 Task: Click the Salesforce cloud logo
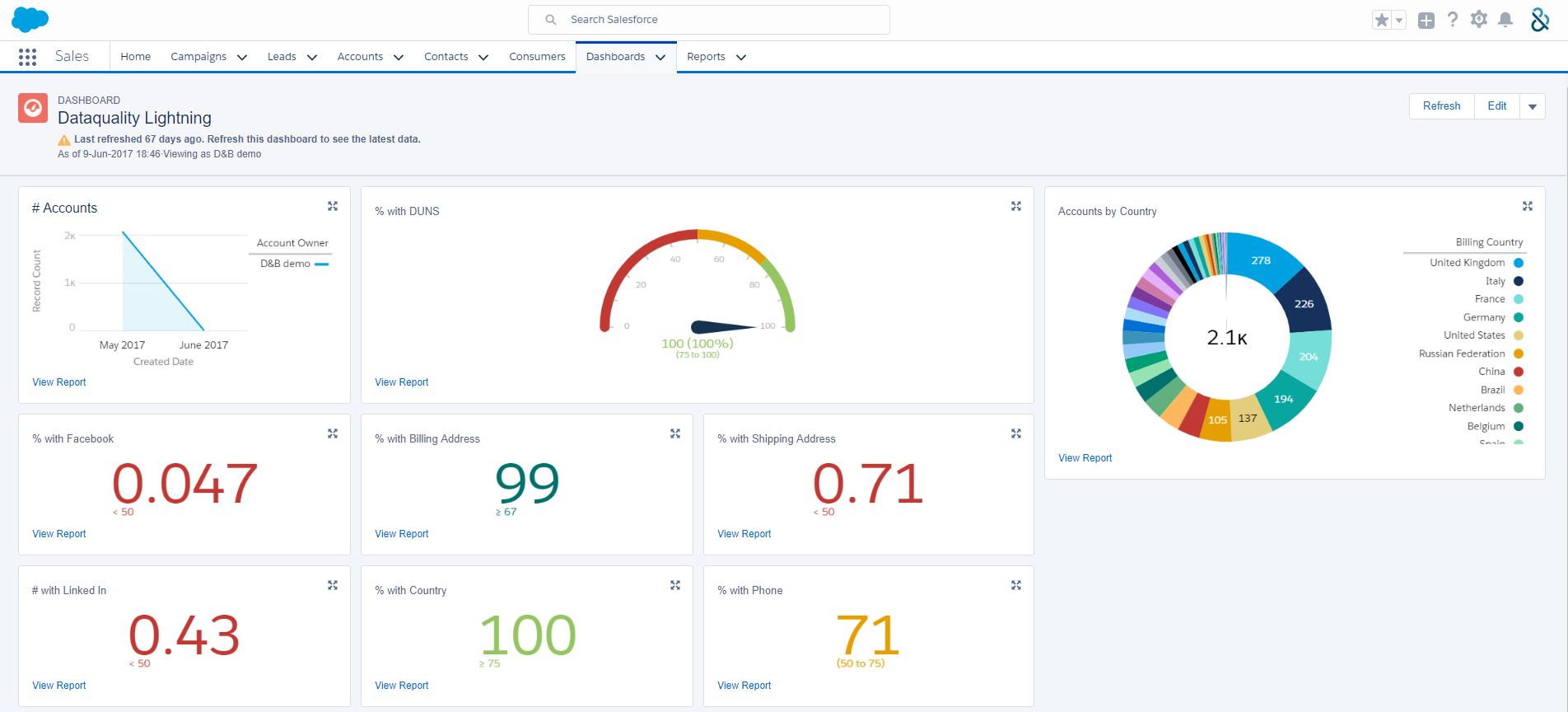30,20
